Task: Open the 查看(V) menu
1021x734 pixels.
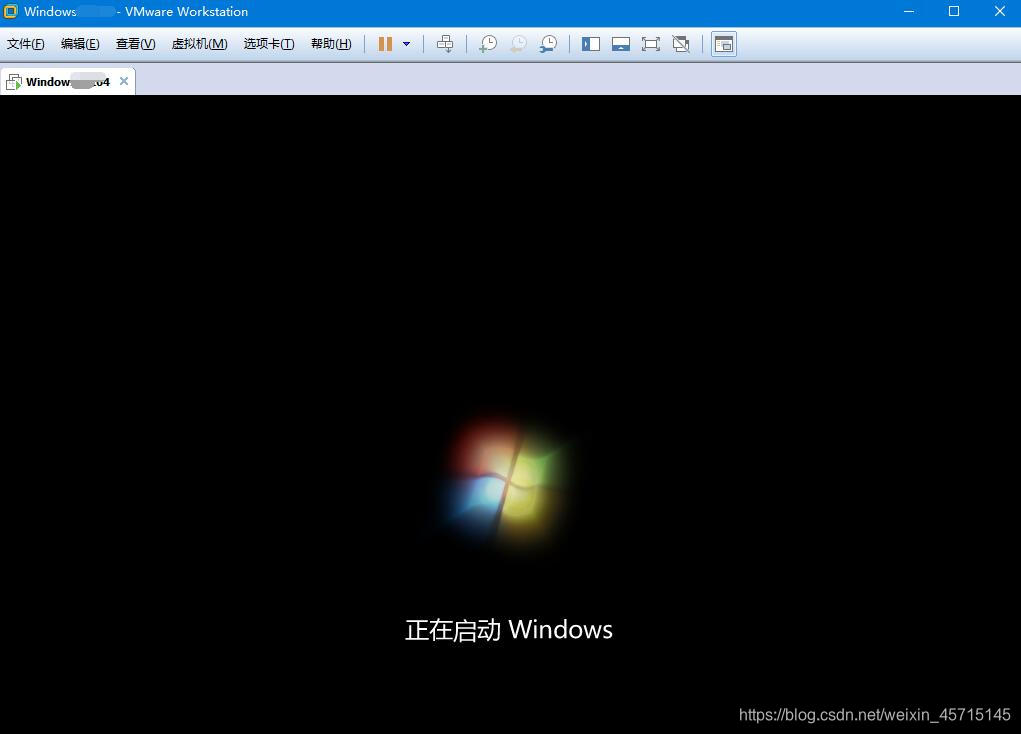Action: [135, 44]
